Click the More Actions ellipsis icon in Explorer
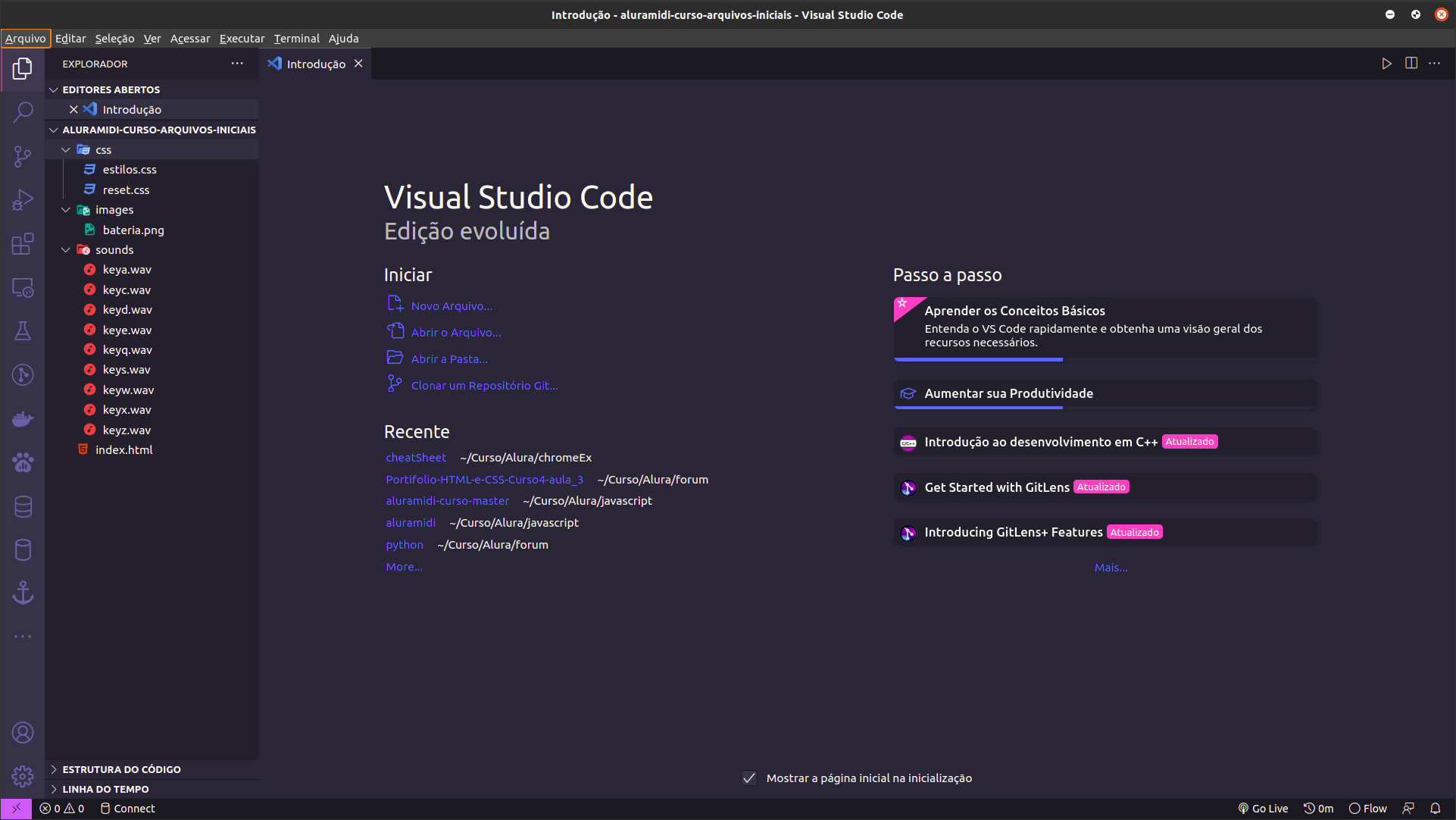1456x820 pixels. pyautogui.click(x=237, y=63)
